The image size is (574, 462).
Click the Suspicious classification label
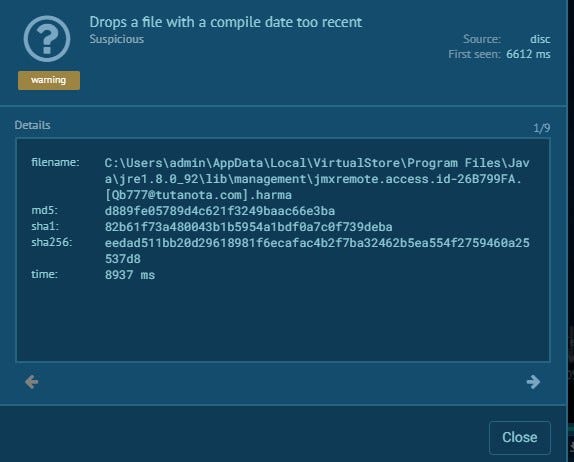click(x=116, y=39)
